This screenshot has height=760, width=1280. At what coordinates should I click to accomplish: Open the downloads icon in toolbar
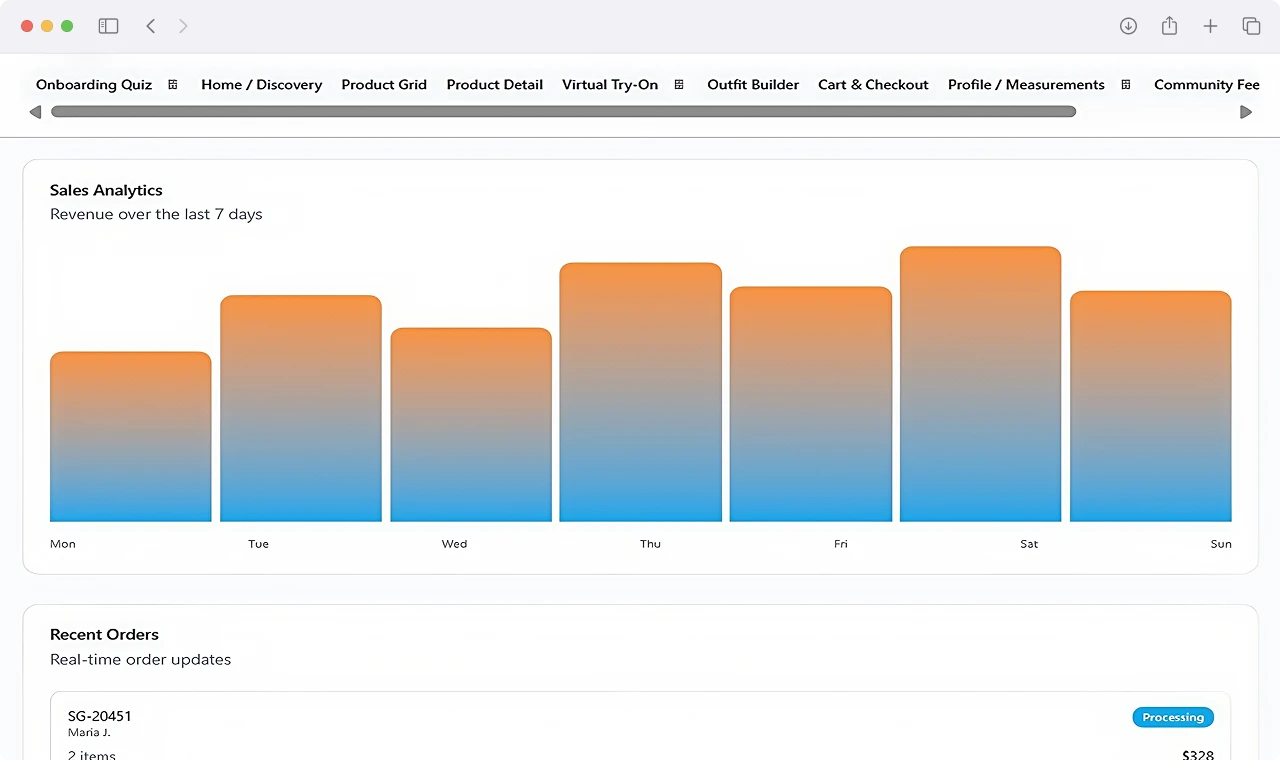coord(1128,26)
